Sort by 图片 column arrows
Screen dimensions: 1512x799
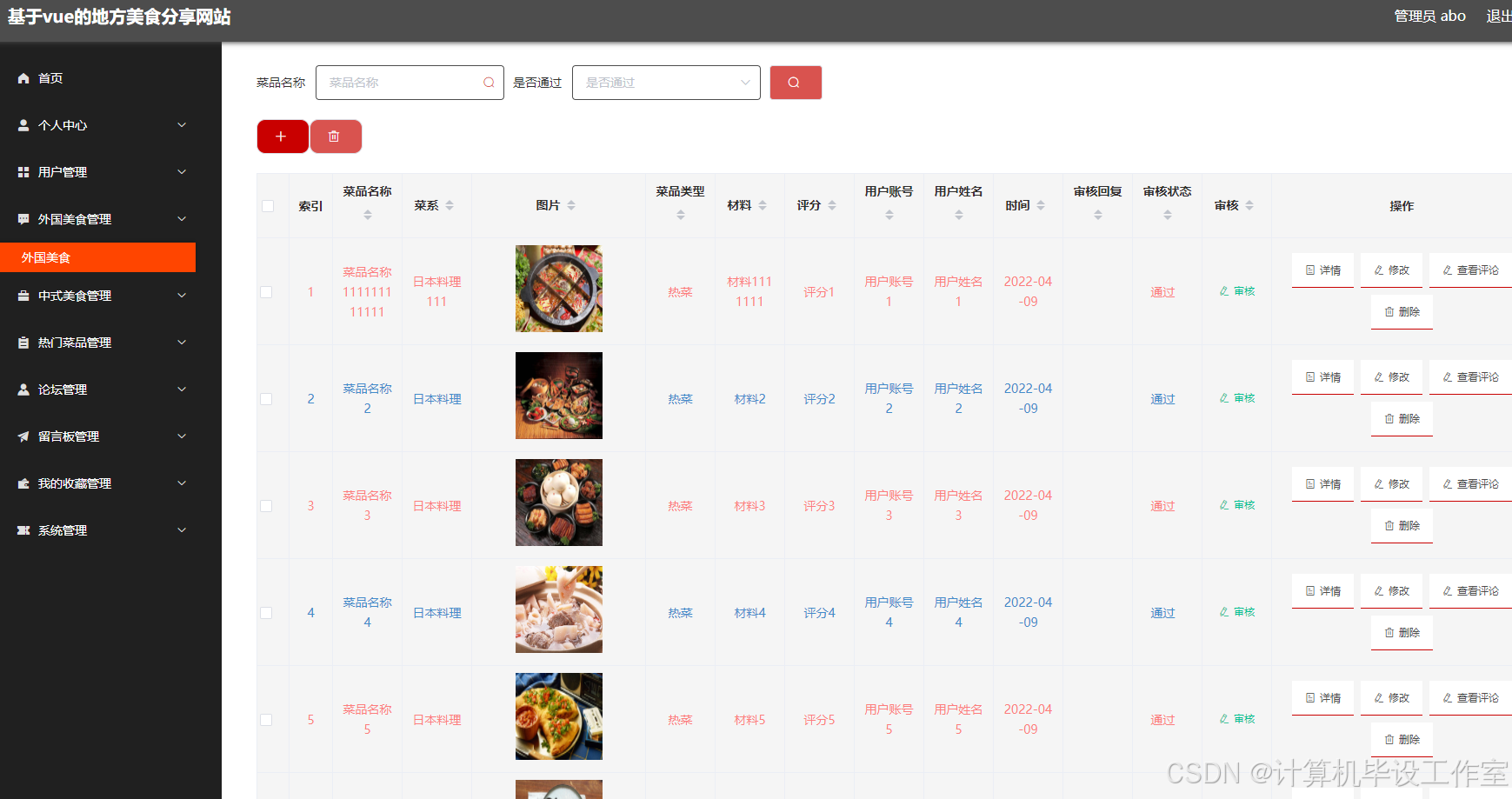(571, 205)
